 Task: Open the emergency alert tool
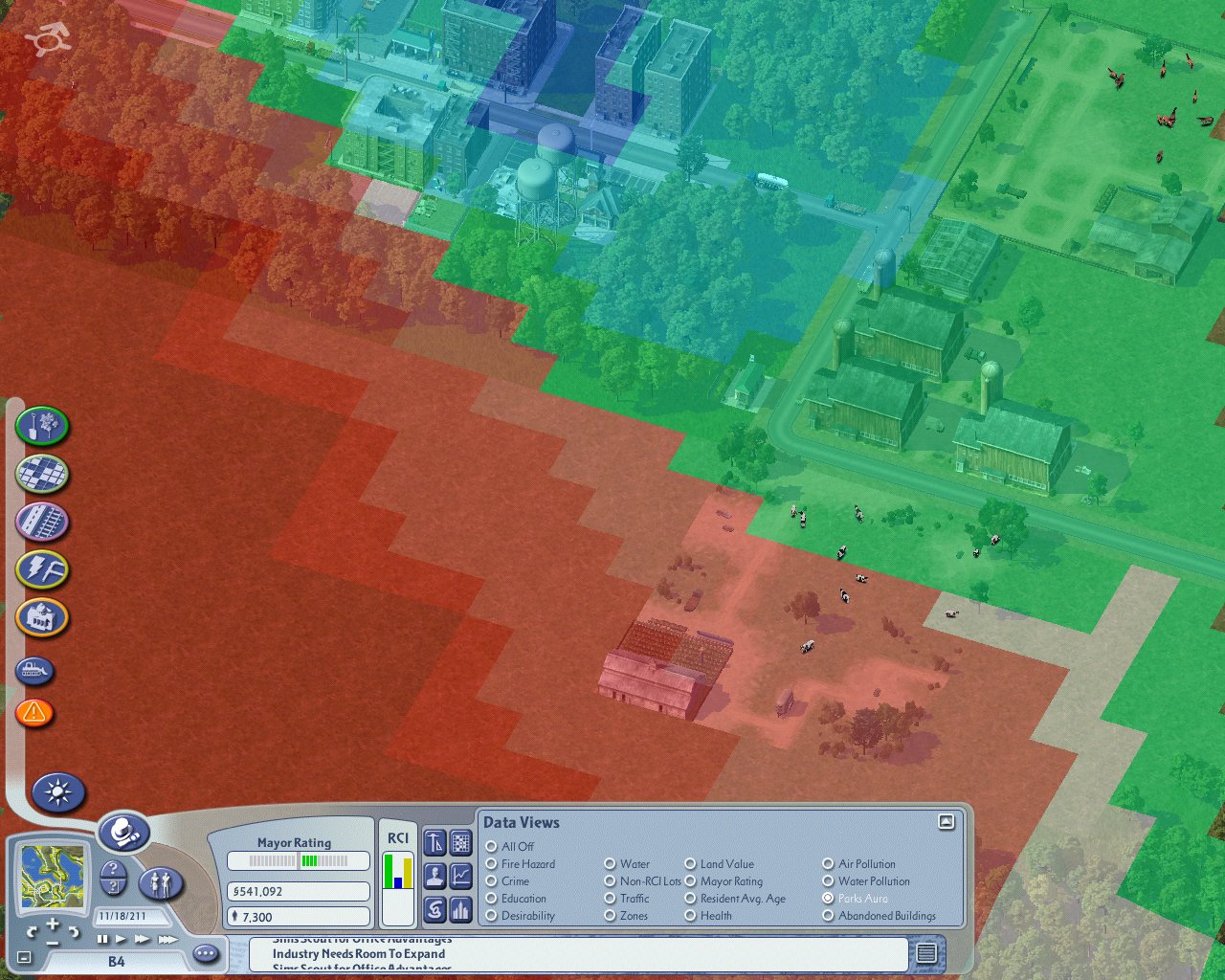34,713
